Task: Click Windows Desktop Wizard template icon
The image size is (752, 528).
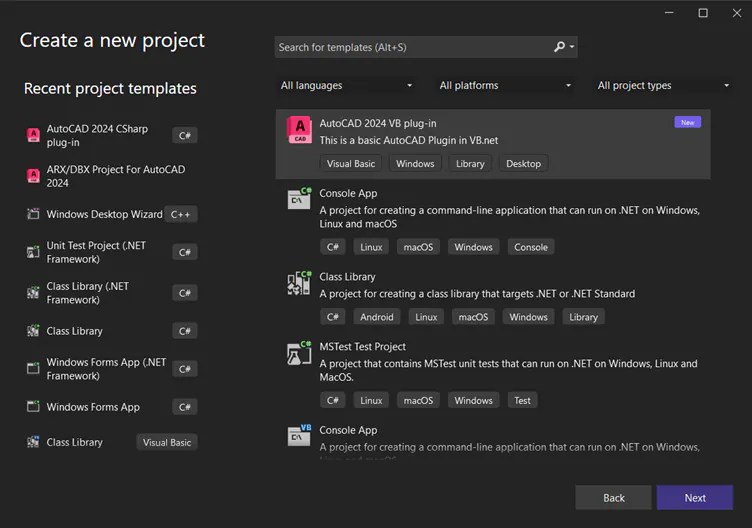Action: (x=33, y=214)
